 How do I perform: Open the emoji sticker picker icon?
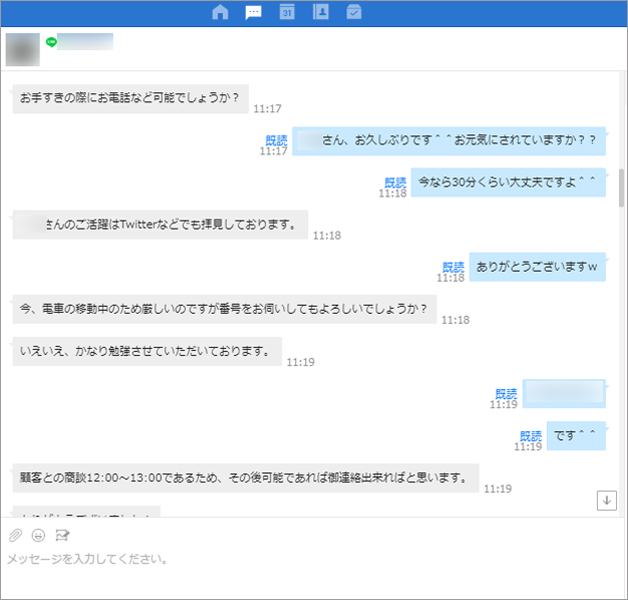coord(39,535)
